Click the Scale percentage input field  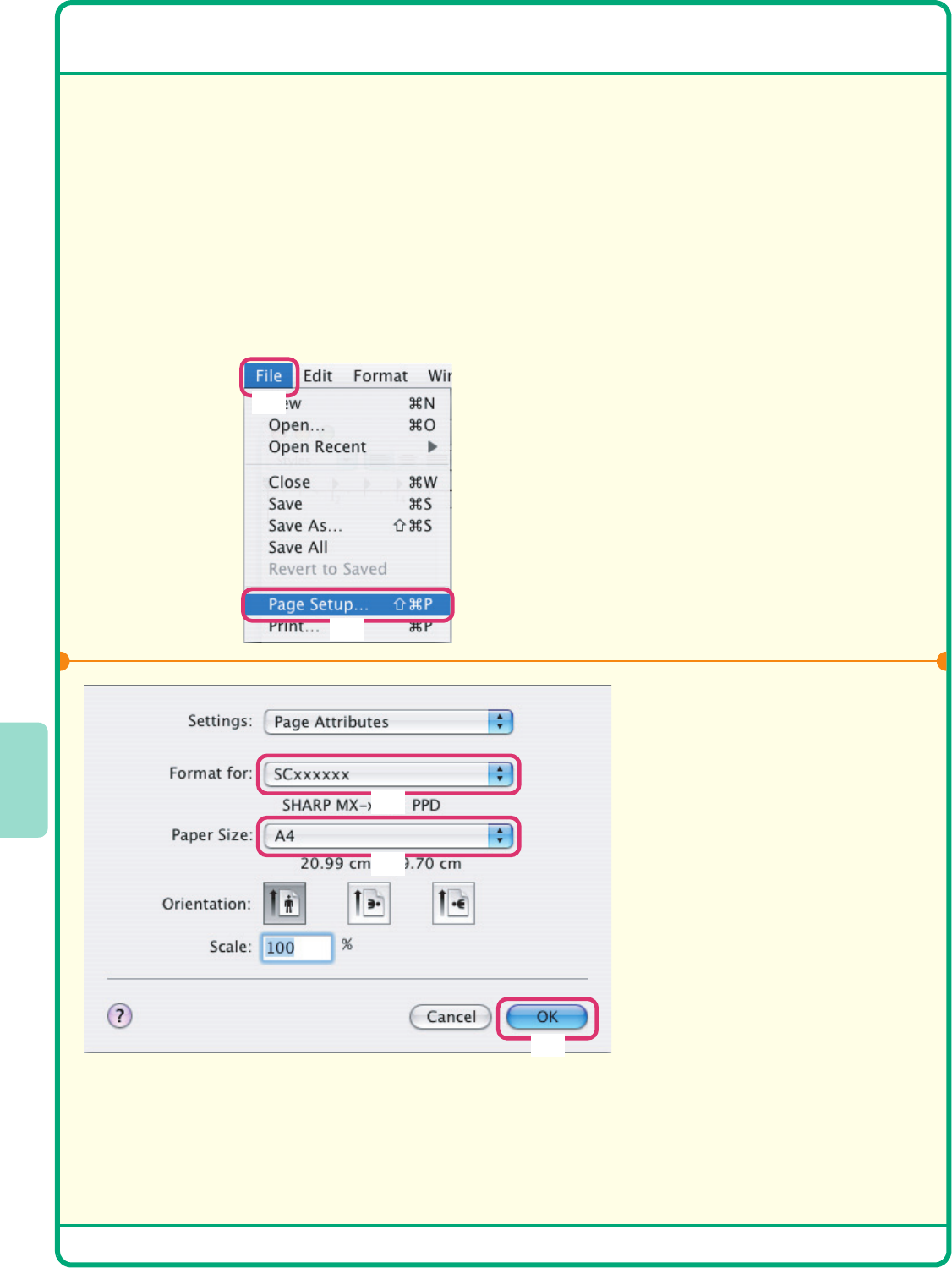coord(296,948)
